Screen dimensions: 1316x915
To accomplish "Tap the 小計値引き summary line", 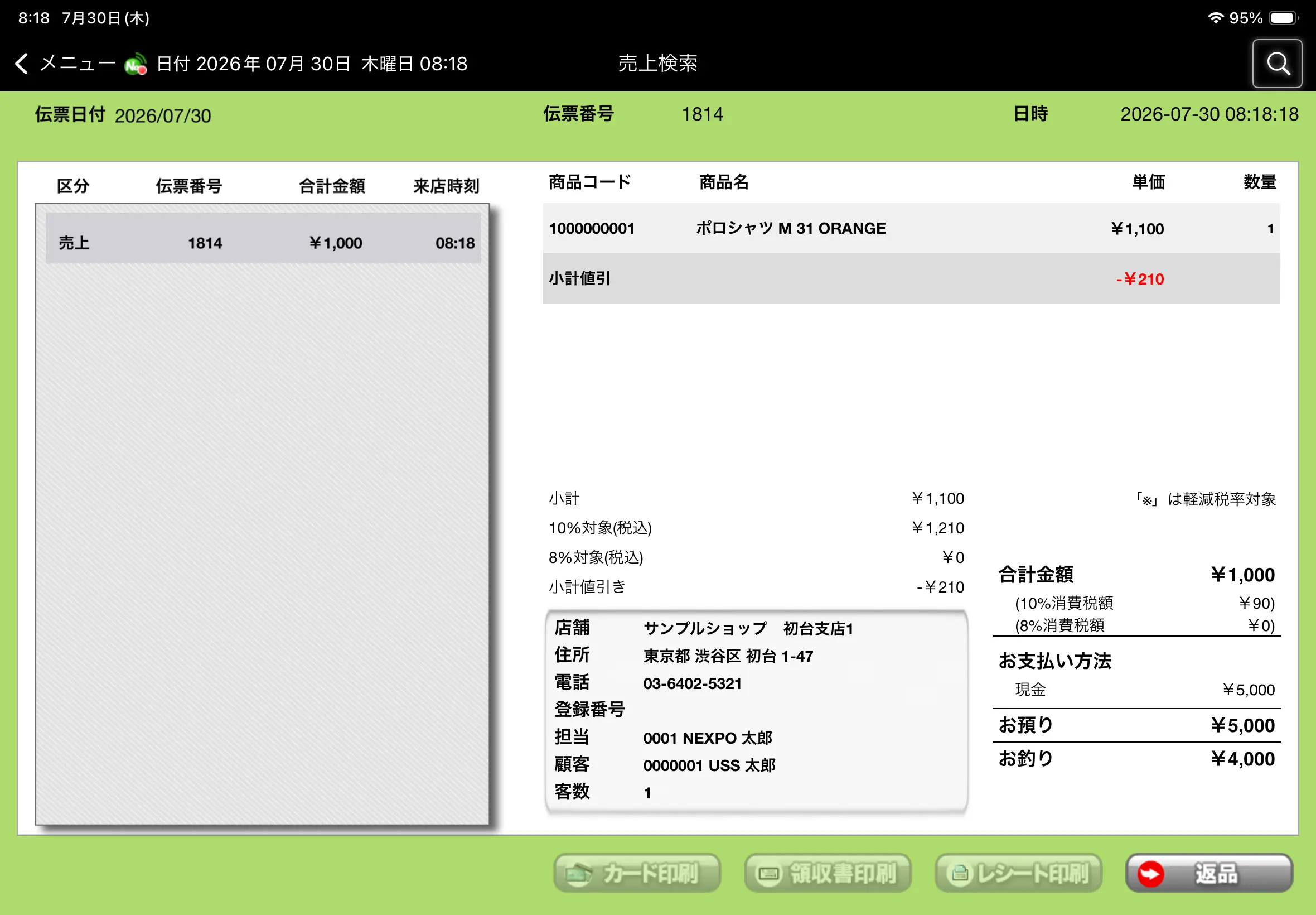I will click(x=756, y=587).
